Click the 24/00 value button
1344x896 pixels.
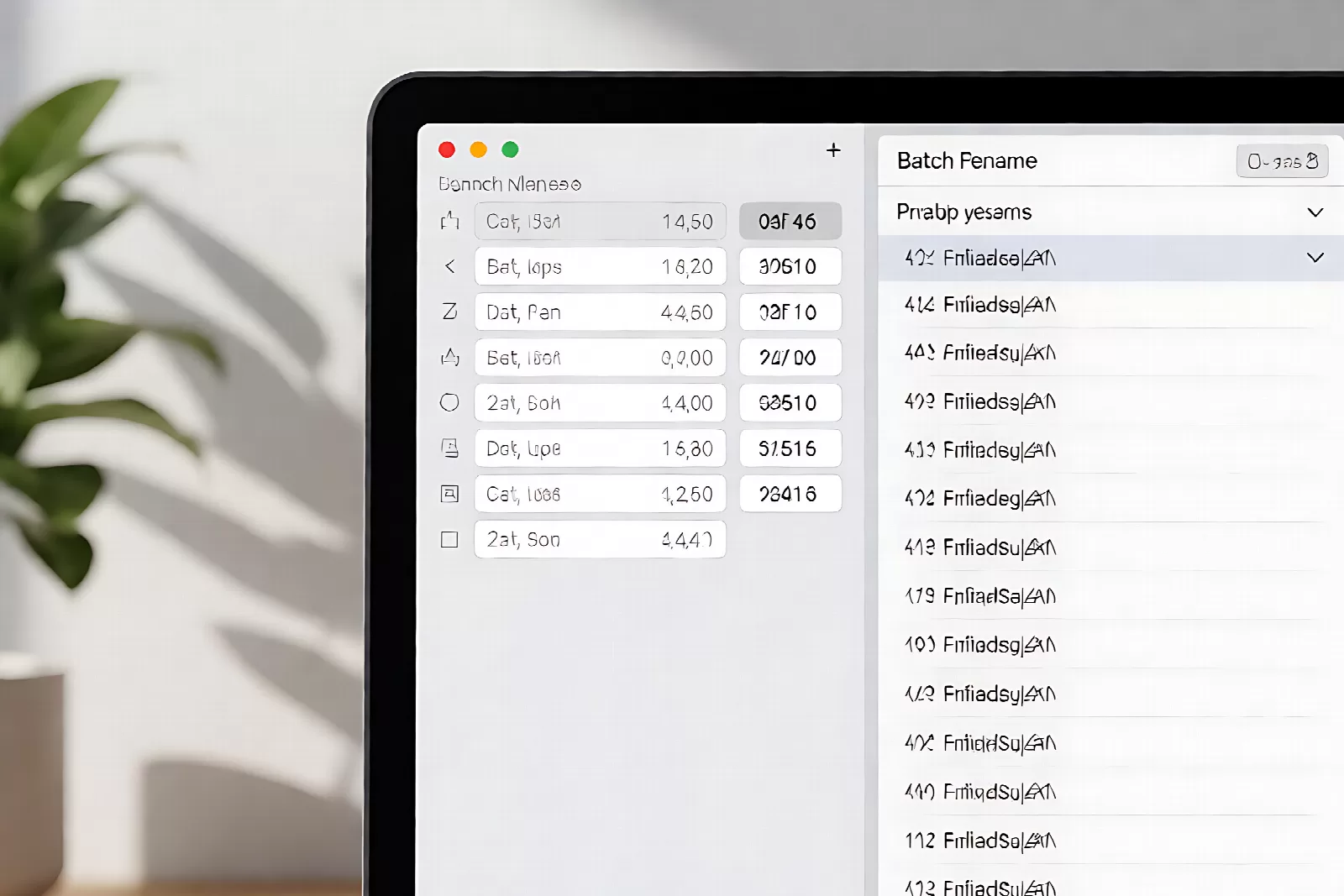[x=790, y=357]
